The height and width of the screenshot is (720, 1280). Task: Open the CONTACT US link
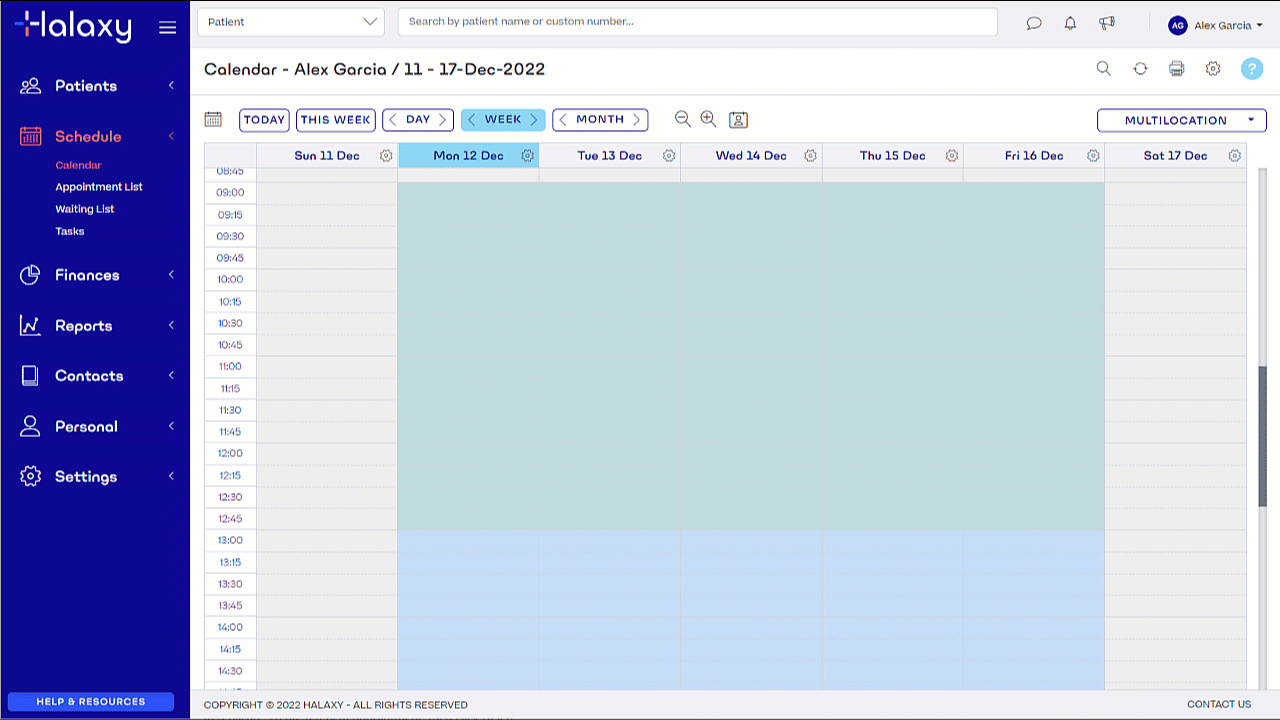point(1218,704)
